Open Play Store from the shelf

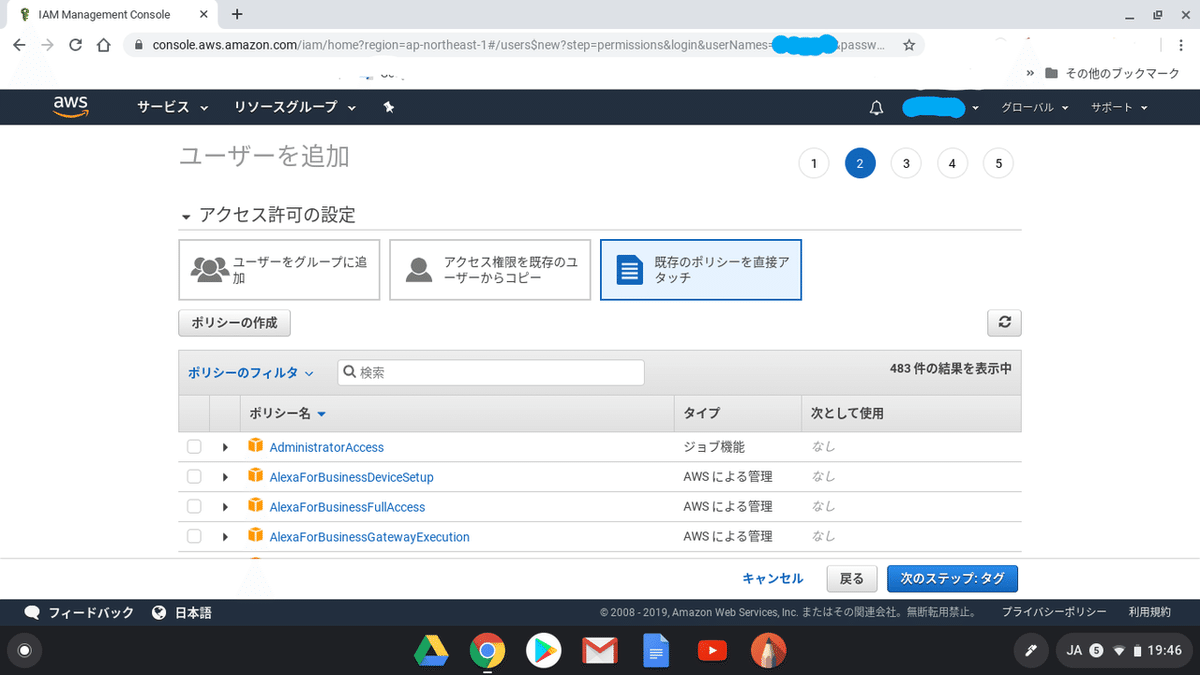(543, 652)
